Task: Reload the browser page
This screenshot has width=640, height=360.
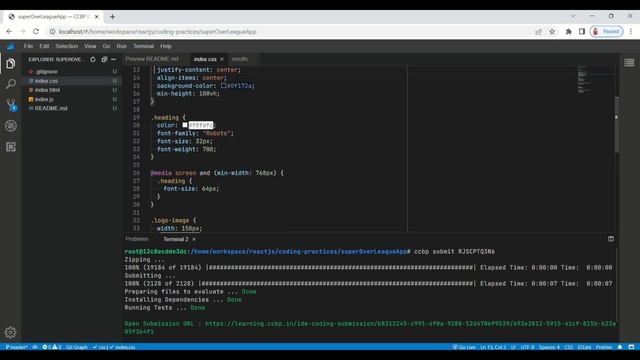Action: point(36,31)
